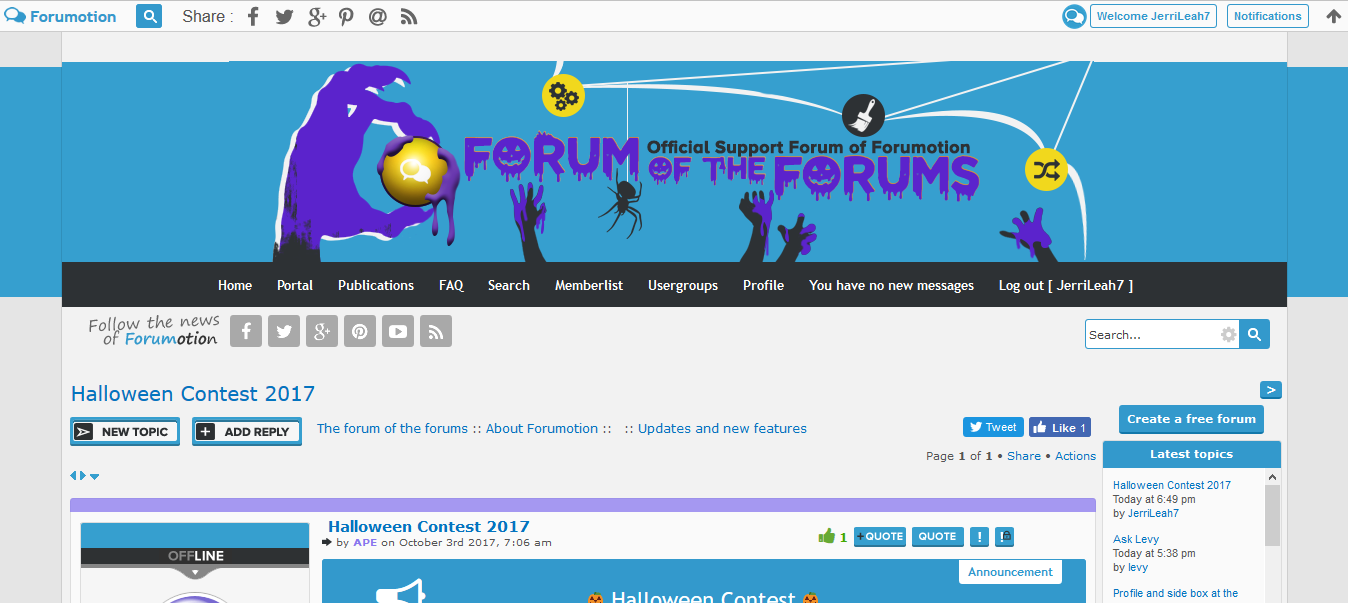Click the Facebook Like button

(x=1060, y=427)
